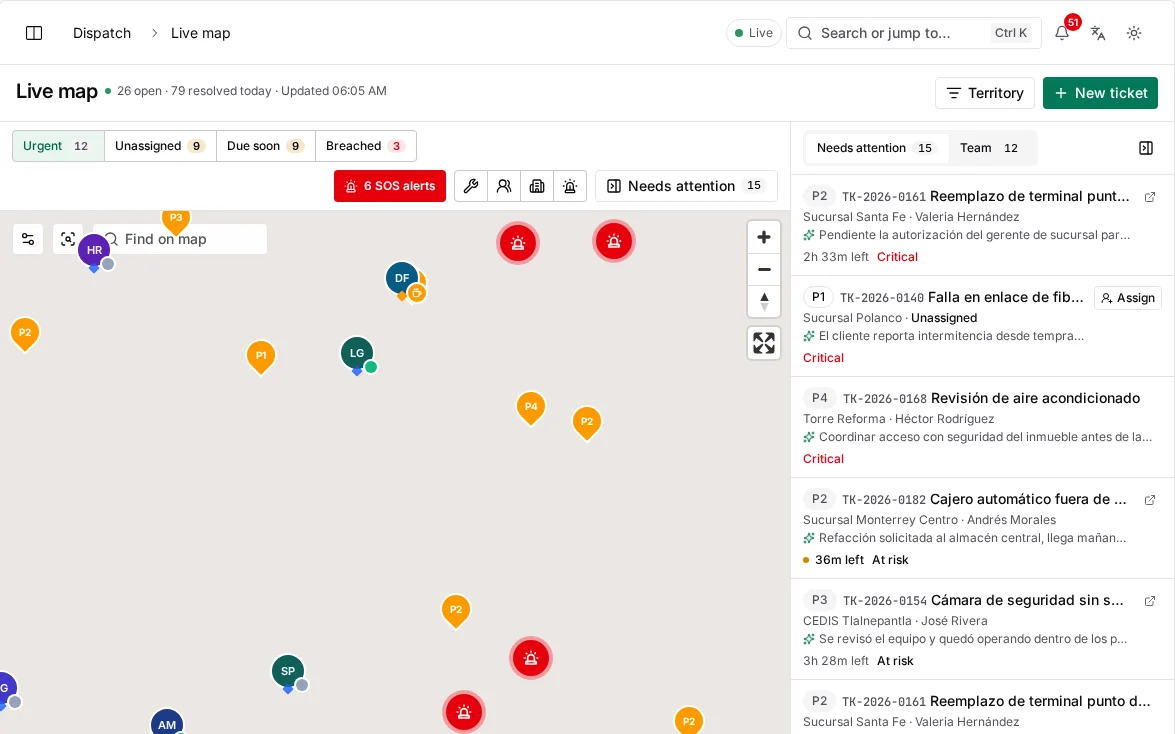Switch theme with the sun icon
Viewport: 1175px width, 734px height.
point(1134,33)
